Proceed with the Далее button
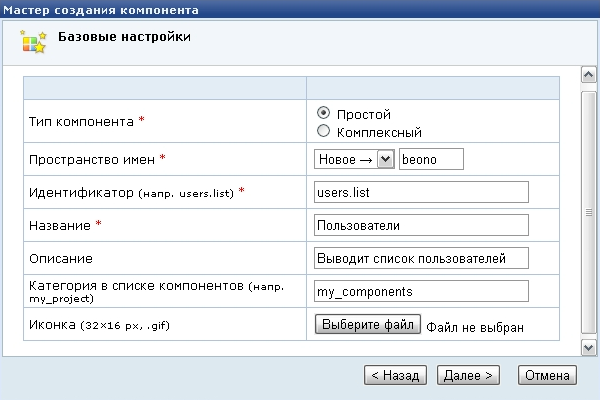600x400 pixels. click(468, 375)
